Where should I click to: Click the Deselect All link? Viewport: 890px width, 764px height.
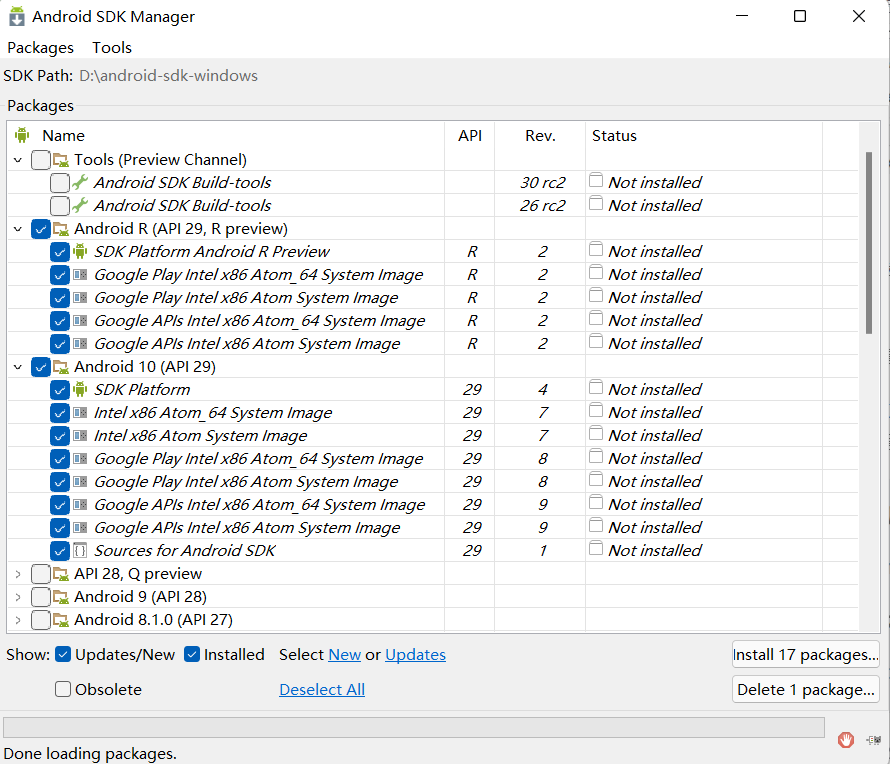pos(322,689)
